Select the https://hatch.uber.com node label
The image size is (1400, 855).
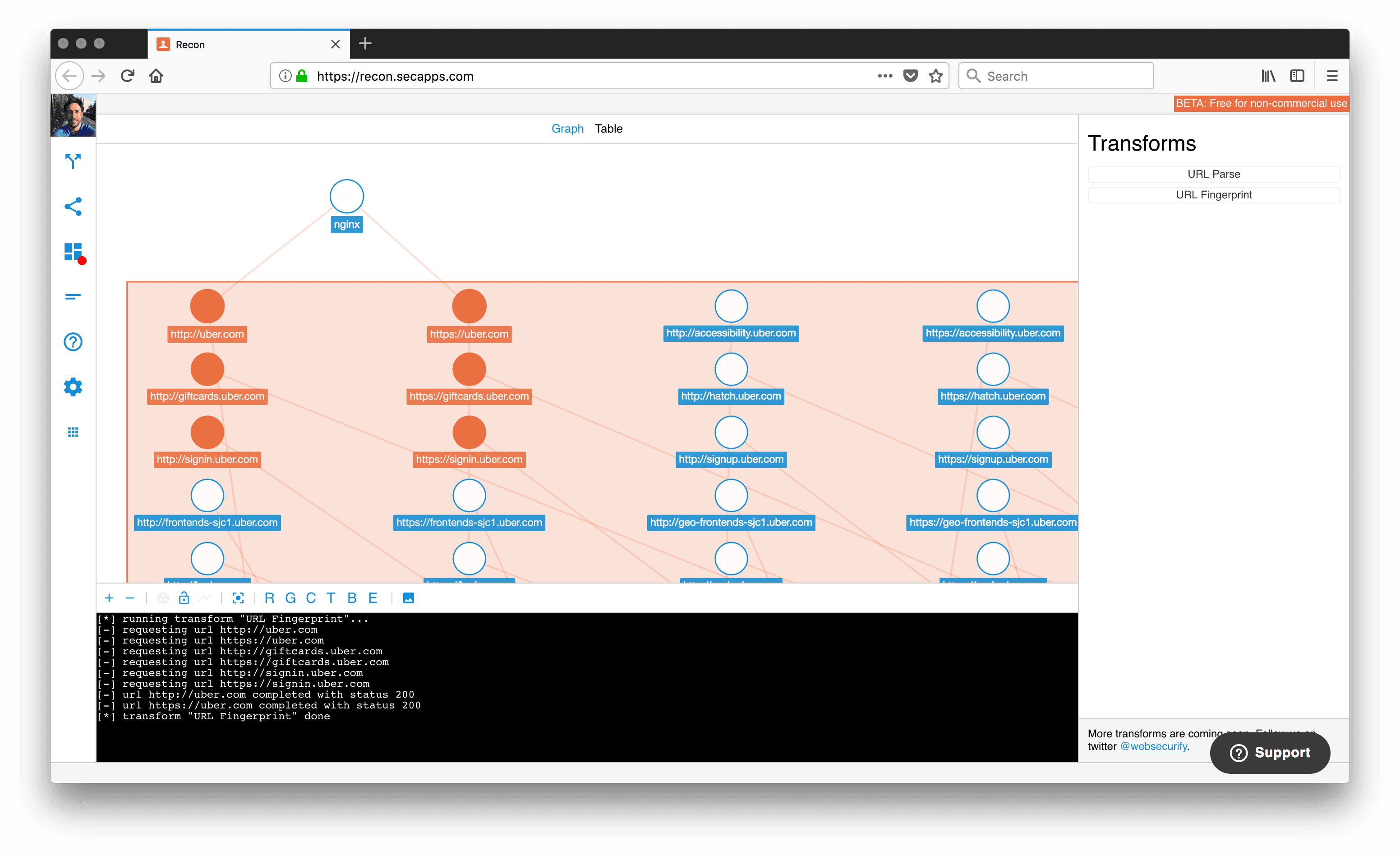(x=993, y=396)
